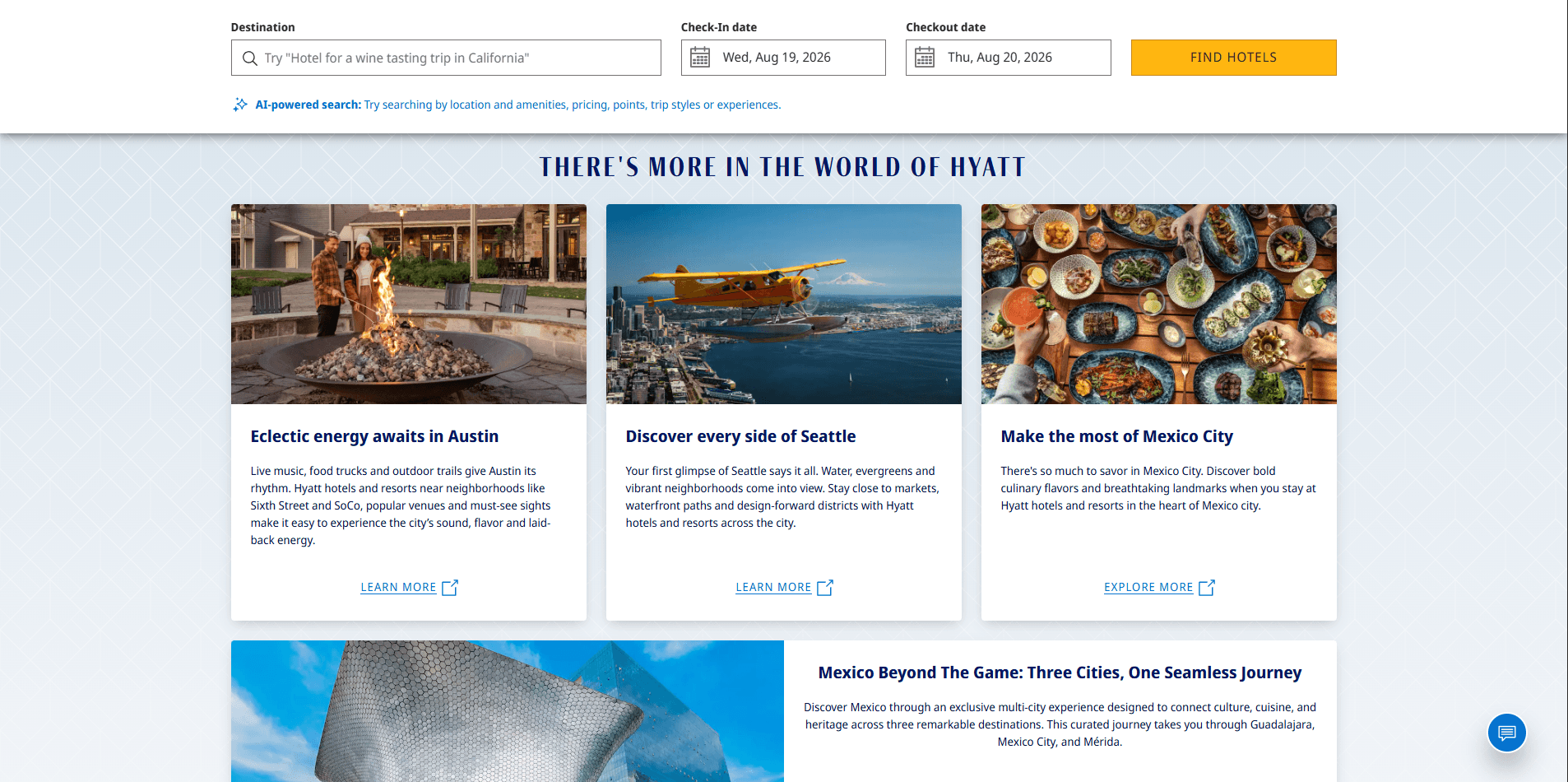Click the Mexico City savor description paragraph
The width and height of the screenshot is (1568, 782).
pos(1158,488)
